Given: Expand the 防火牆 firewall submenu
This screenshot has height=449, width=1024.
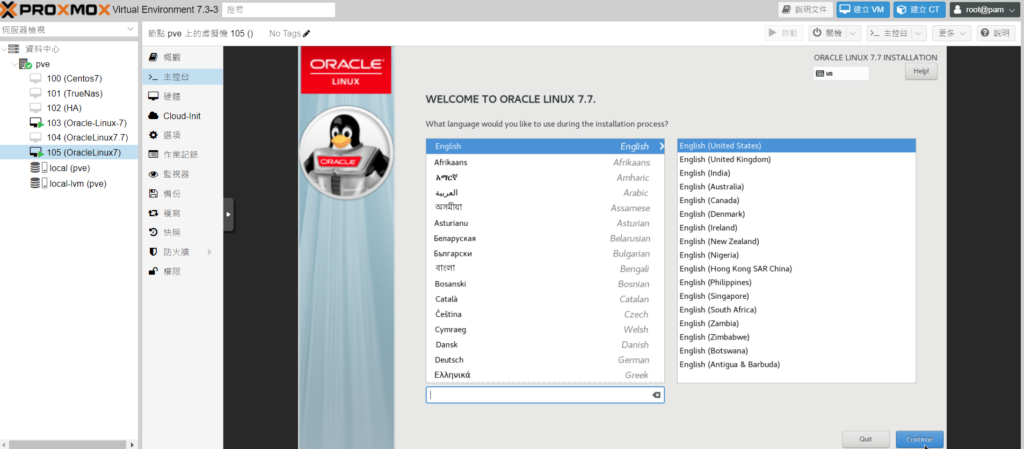Looking at the screenshot, I should pyautogui.click(x=208, y=252).
